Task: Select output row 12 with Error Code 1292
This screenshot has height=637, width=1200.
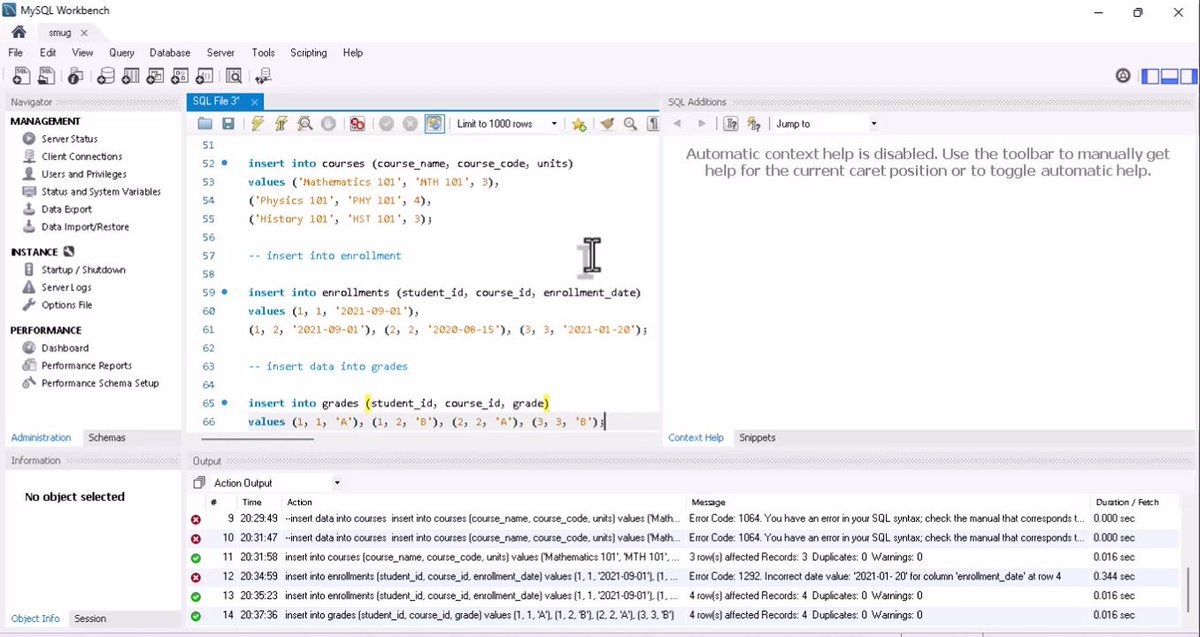Action: click(x=685, y=577)
